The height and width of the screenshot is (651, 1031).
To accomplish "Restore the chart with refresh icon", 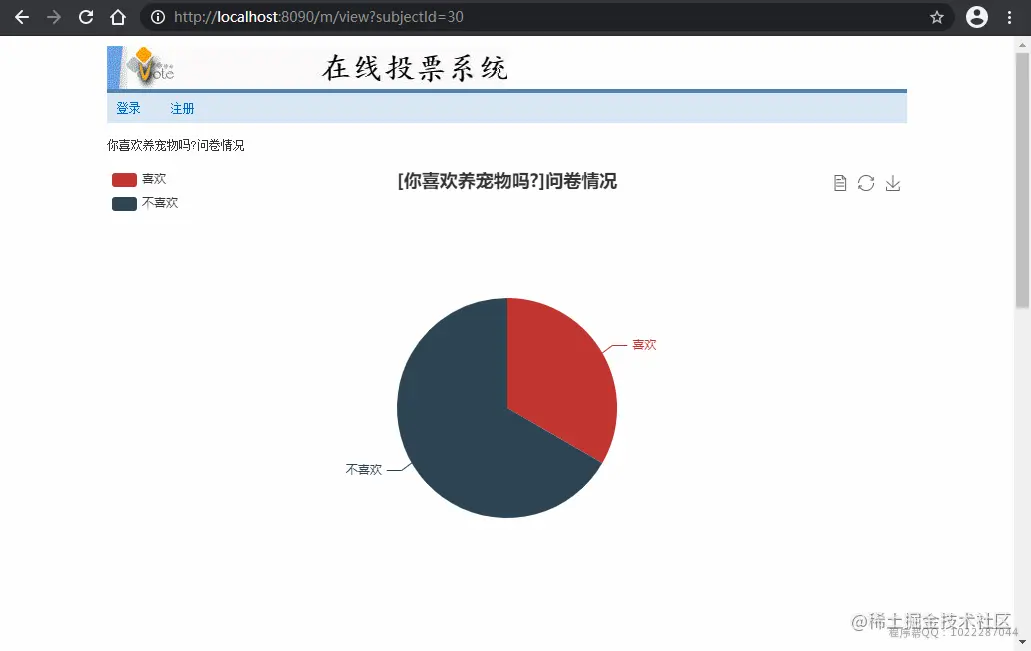I will (x=866, y=183).
